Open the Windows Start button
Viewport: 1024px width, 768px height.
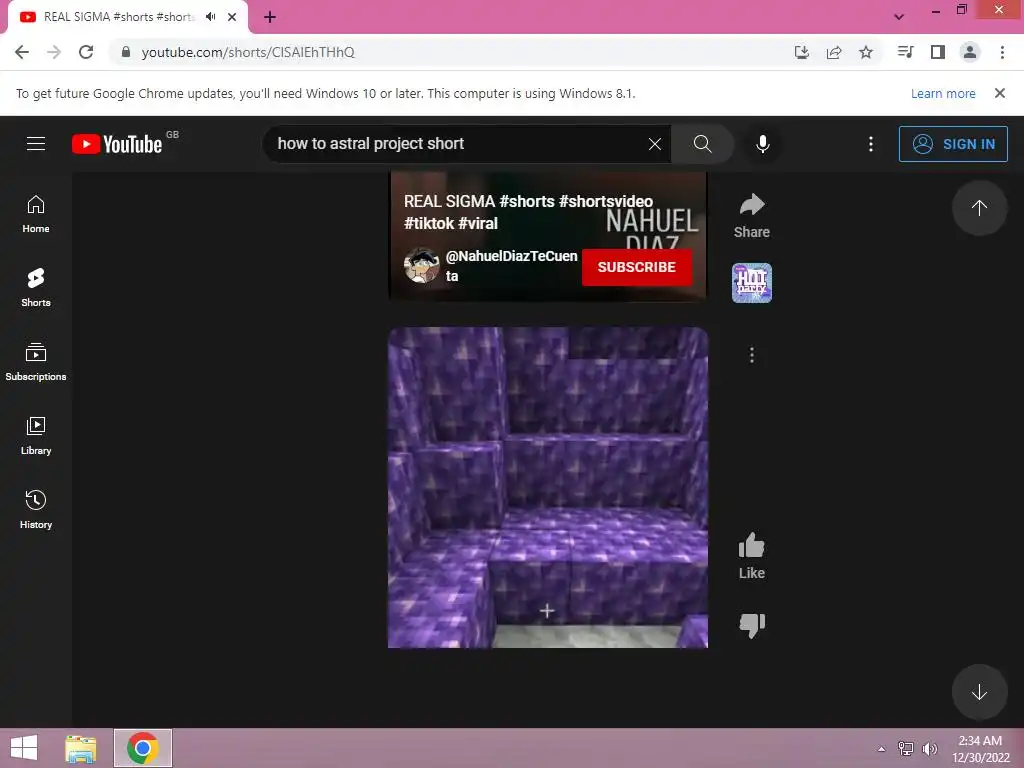click(24, 748)
